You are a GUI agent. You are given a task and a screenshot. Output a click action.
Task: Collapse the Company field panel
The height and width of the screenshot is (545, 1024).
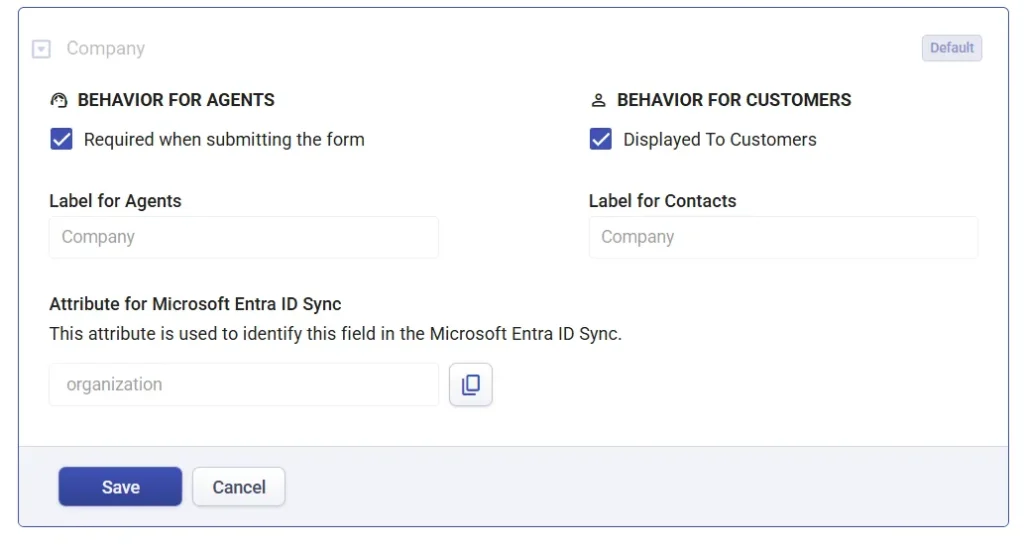[x=41, y=49]
